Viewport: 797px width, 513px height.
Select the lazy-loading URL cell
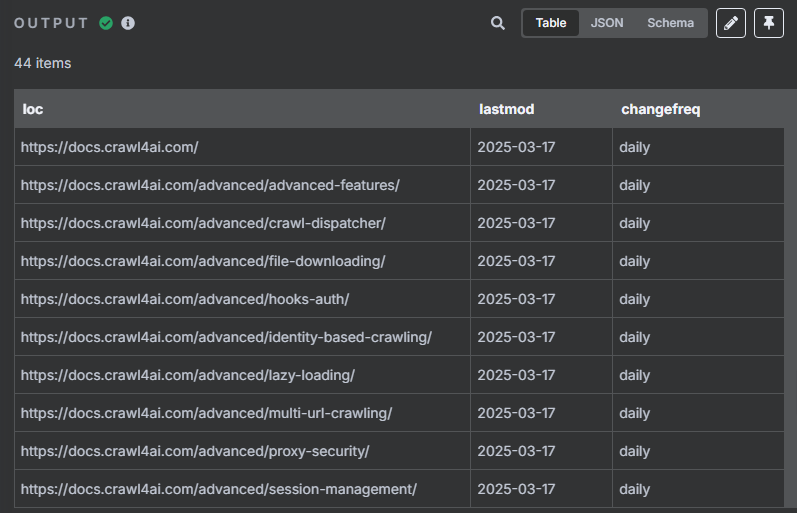tap(242, 375)
